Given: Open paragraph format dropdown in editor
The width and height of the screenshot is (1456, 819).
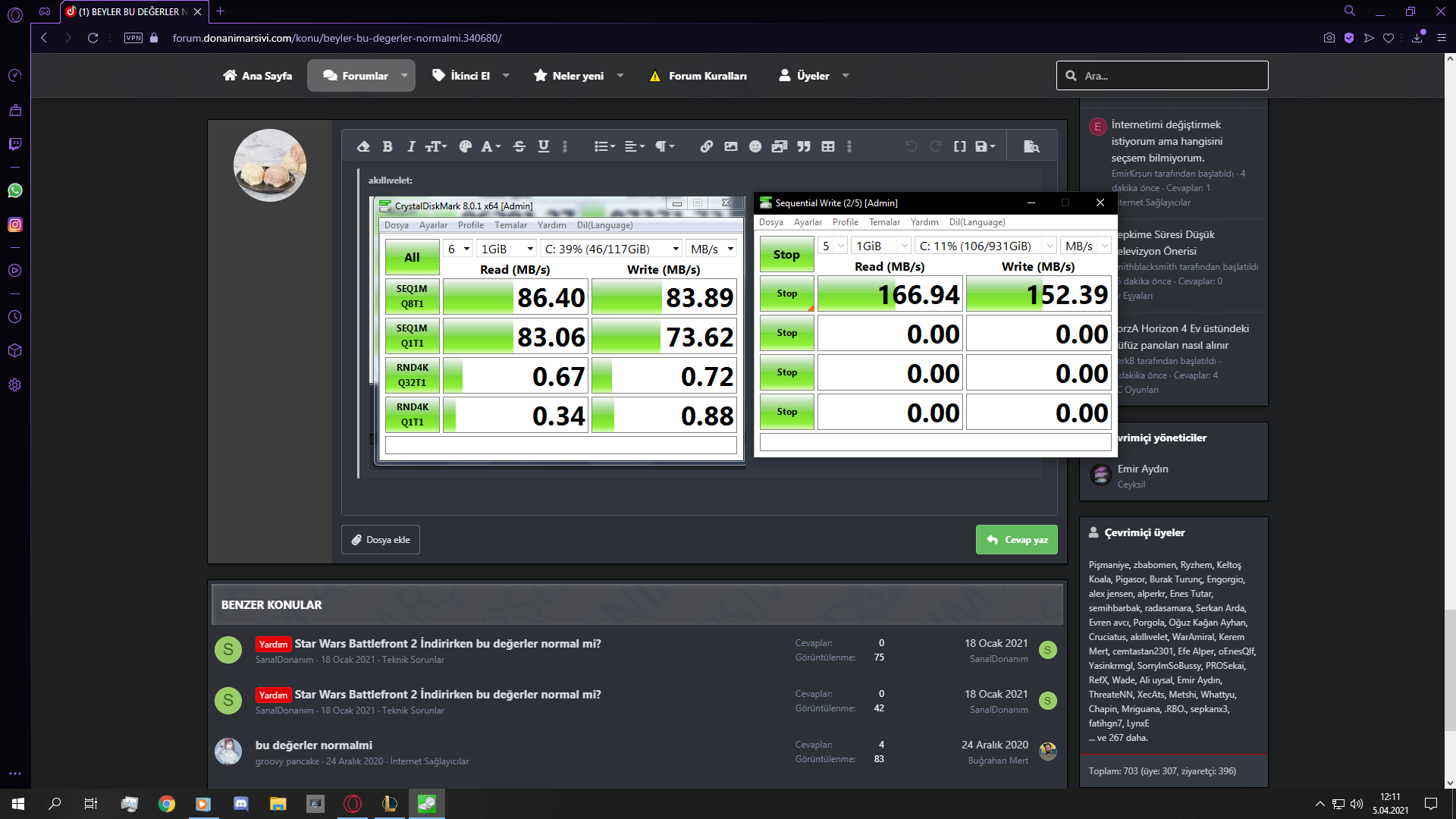Looking at the screenshot, I should point(664,146).
